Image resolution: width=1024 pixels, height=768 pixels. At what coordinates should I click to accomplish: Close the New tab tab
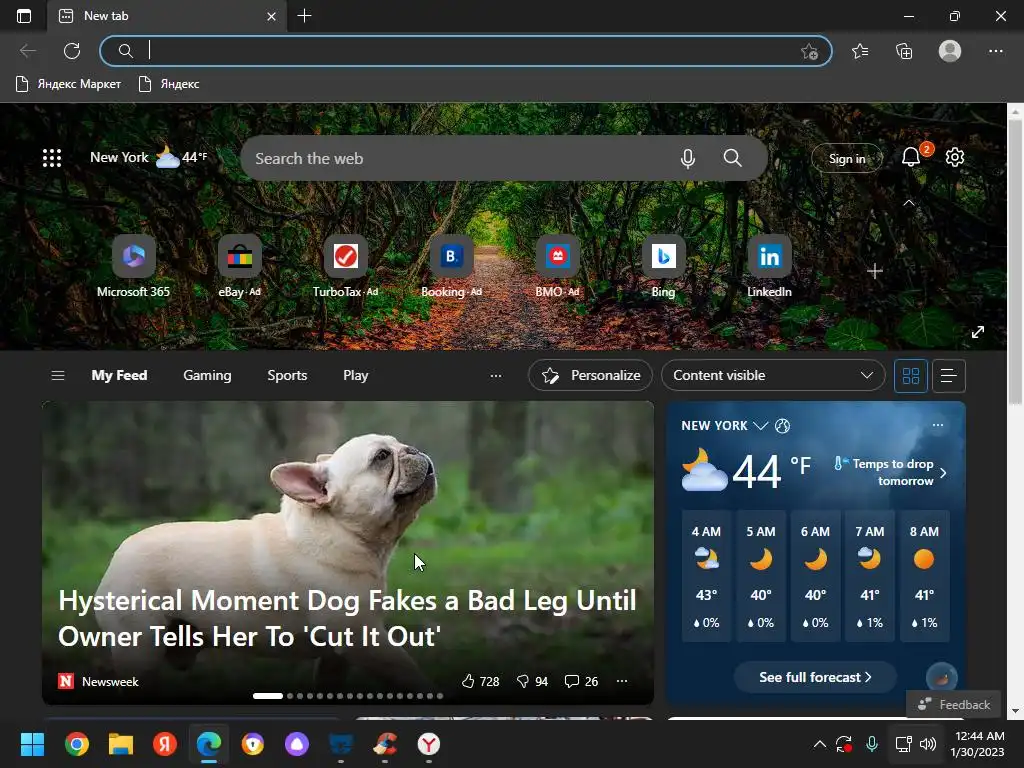(272, 16)
